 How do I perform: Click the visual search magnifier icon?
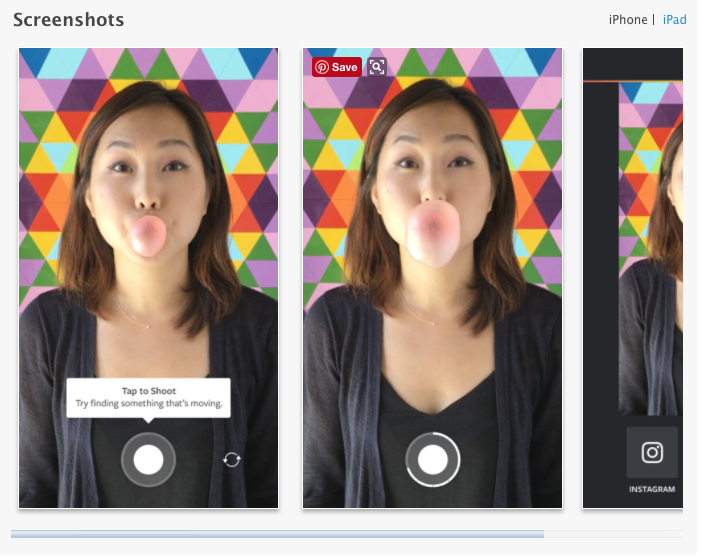pyautogui.click(x=378, y=68)
